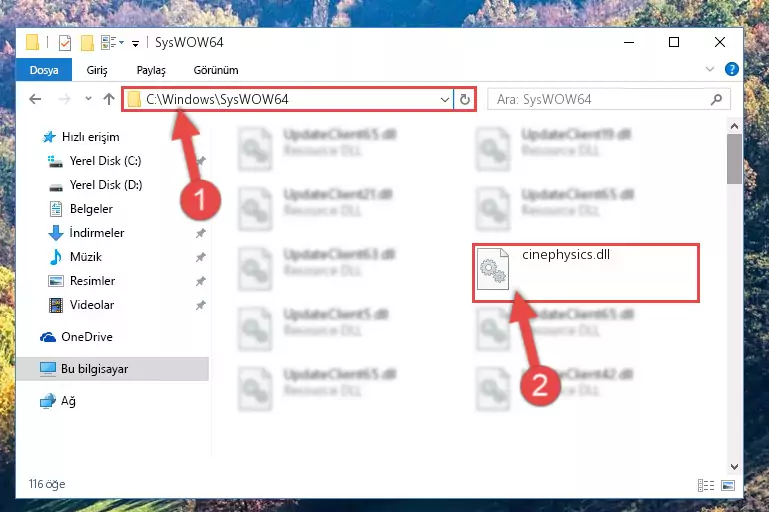Open the Dosya file menu
The image size is (769, 512).
[x=44, y=70]
